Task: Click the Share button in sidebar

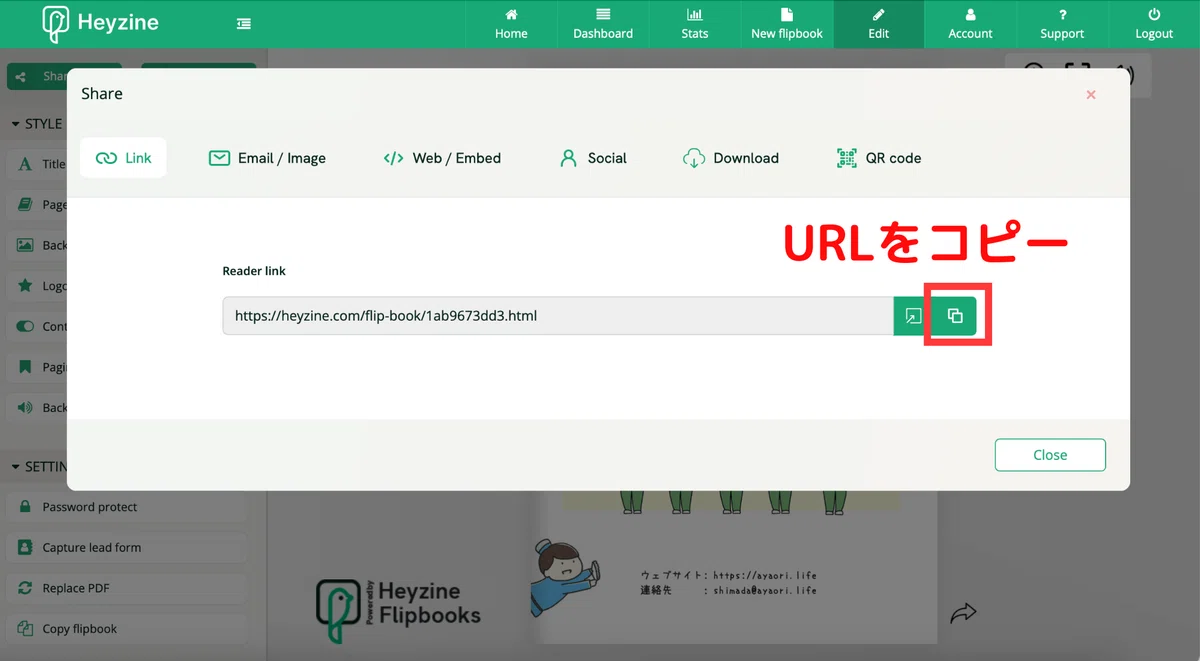Action: pos(38,77)
